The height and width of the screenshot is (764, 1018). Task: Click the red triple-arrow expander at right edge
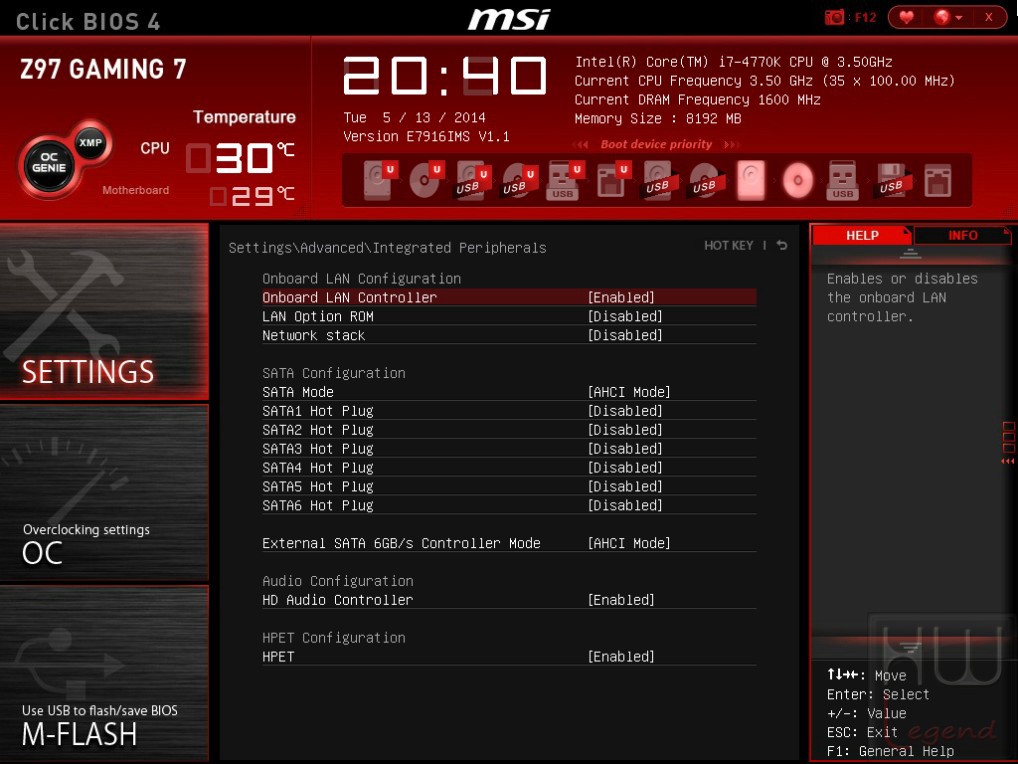(x=1008, y=461)
